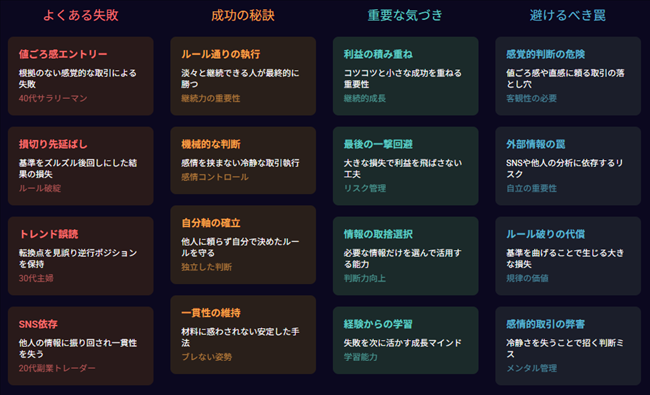The width and height of the screenshot is (650, 395).
Task: Click the 機械的な判断 card
Action: [243, 160]
